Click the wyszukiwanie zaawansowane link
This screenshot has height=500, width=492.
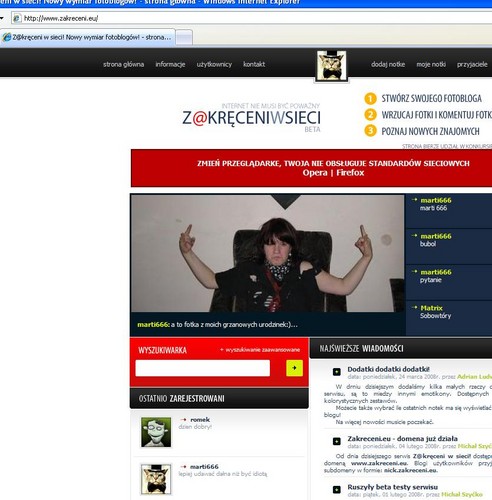[260, 350]
